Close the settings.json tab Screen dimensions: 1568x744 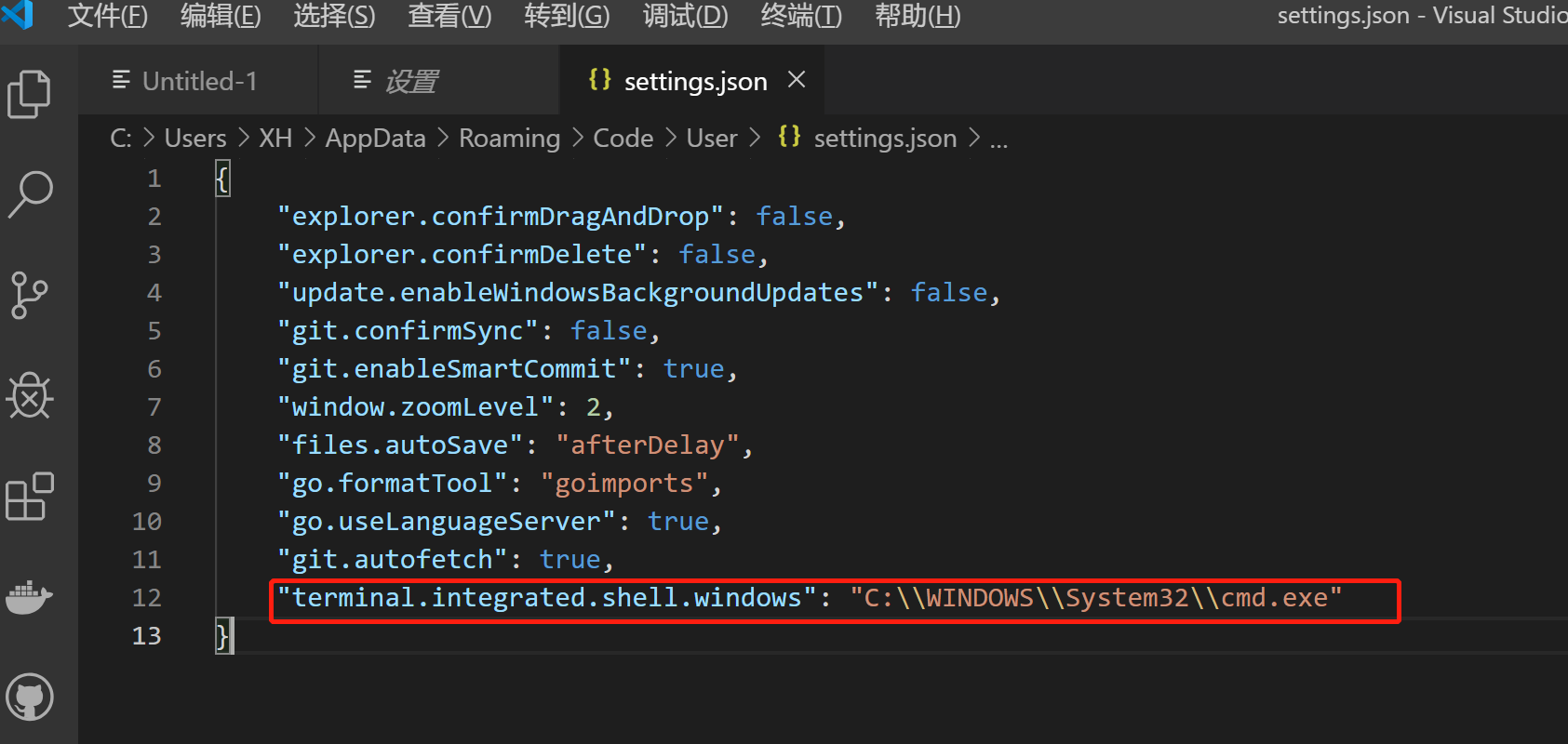(x=797, y=80)
